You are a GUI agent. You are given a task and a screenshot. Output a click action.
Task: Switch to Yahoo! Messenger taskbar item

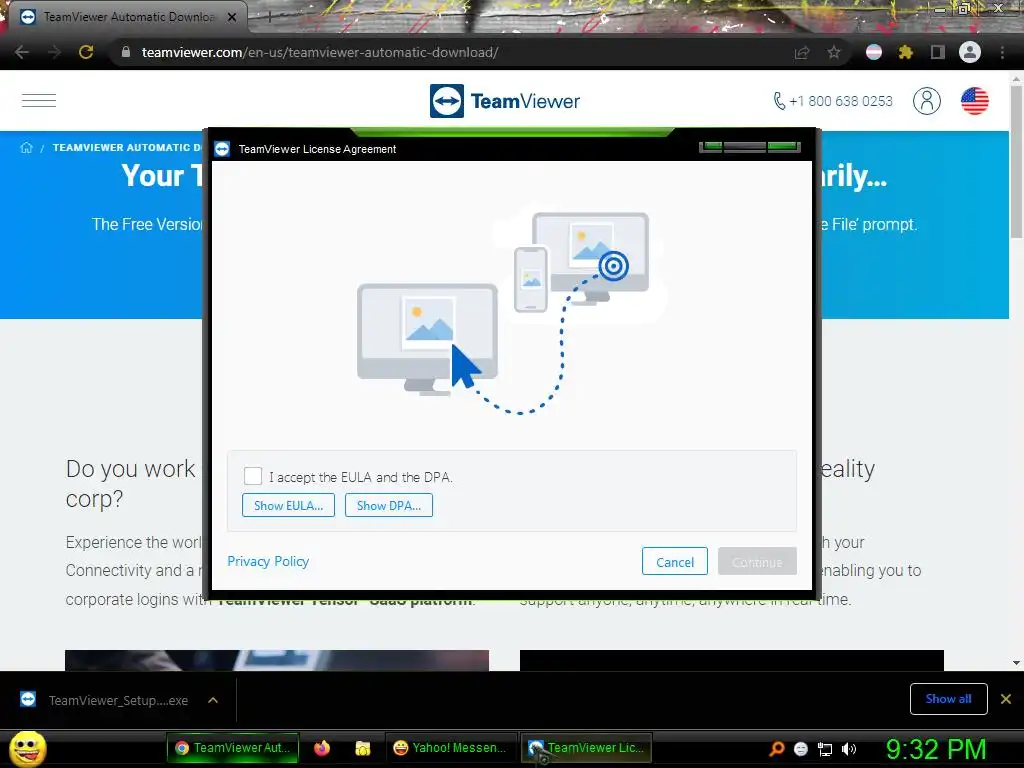click(449, 748)
